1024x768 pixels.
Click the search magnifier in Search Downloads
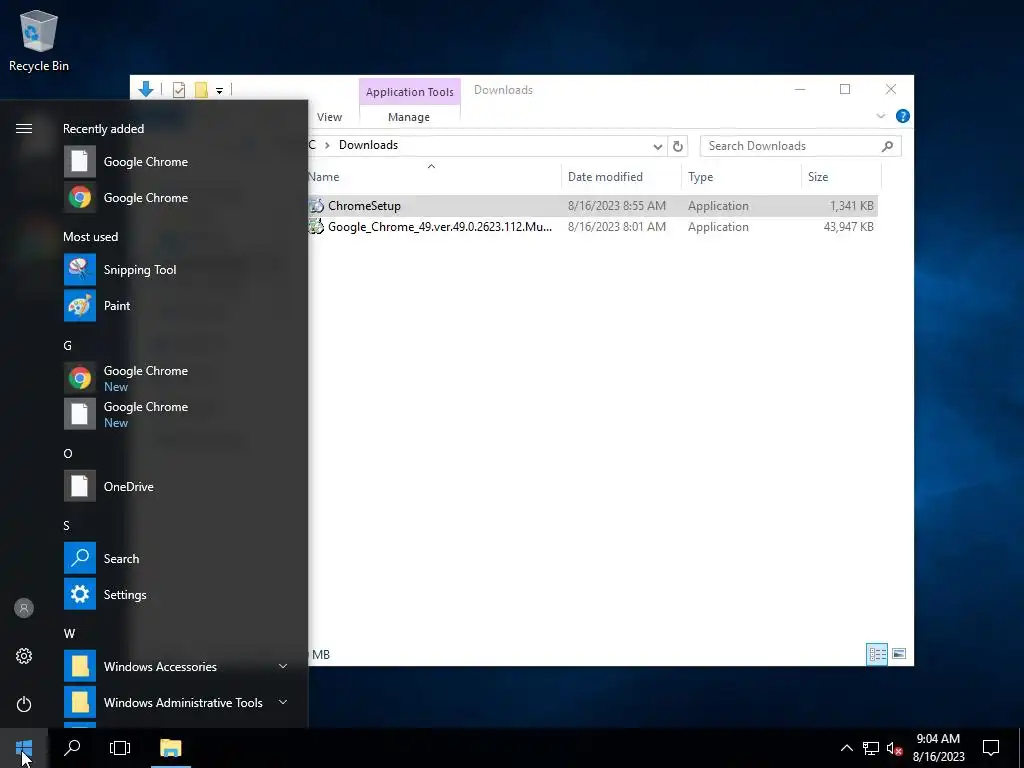click(x=887, y=146)
